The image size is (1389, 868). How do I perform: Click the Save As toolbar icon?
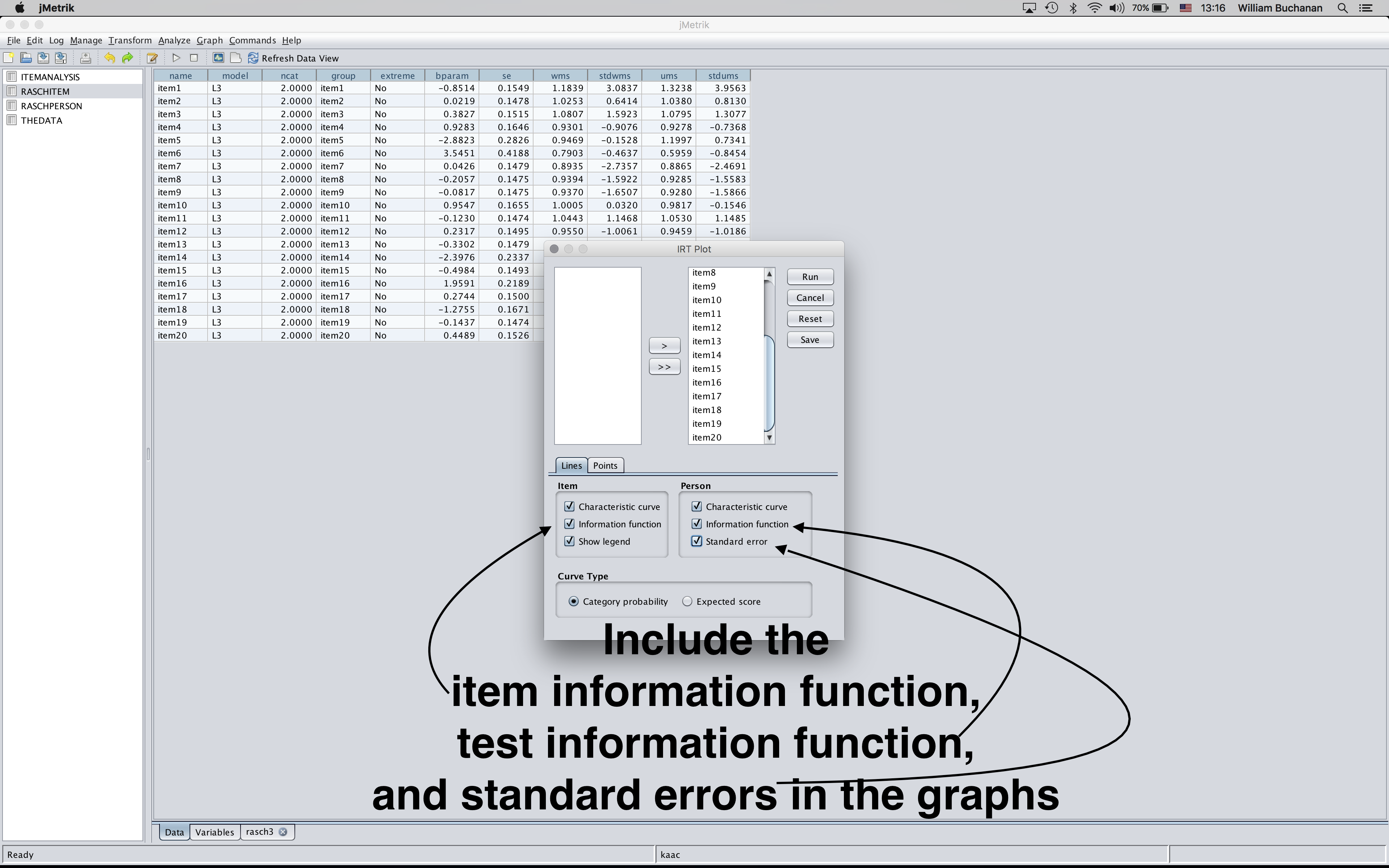61,58
